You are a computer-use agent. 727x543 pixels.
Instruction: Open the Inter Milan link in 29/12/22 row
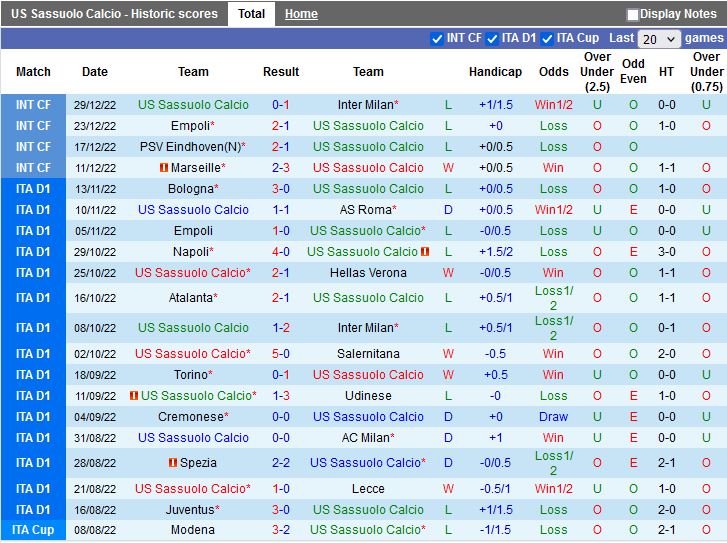point(365,105)
